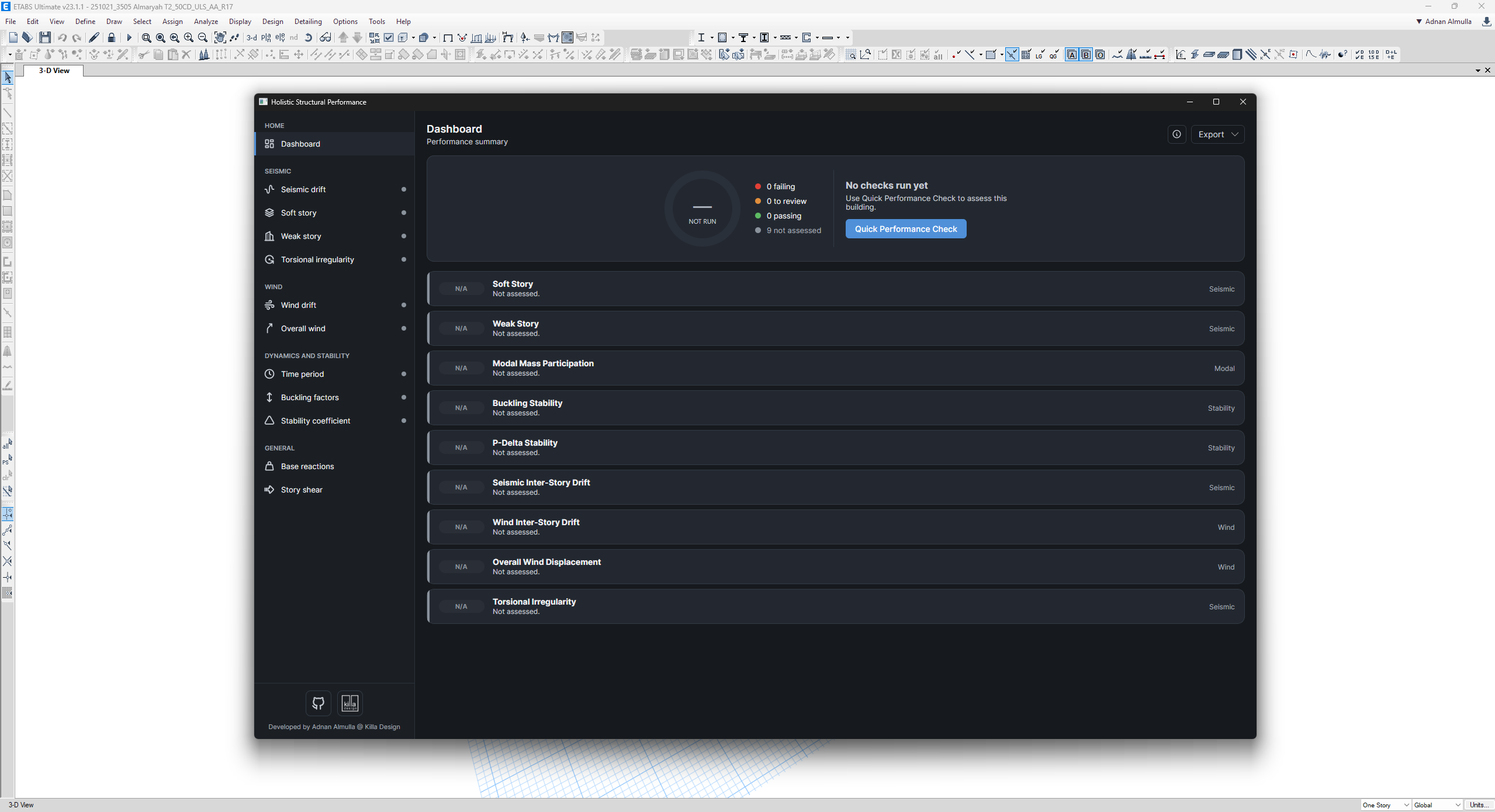1495x812 pixels.
Task: Click the Lock model padlock icon
Action: click(112, 37)
